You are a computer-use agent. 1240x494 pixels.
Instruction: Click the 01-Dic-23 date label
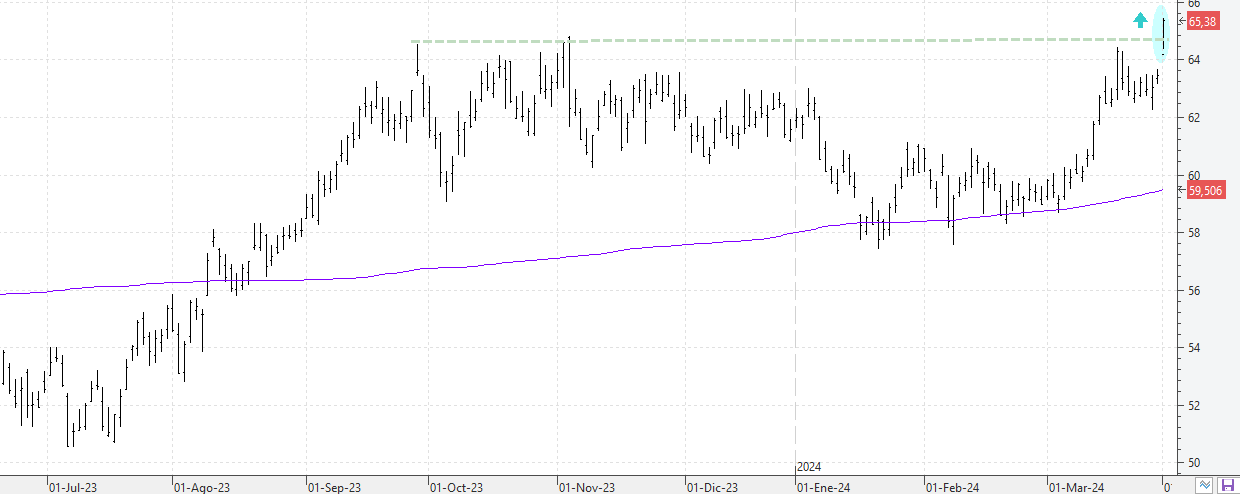(712, 487)
